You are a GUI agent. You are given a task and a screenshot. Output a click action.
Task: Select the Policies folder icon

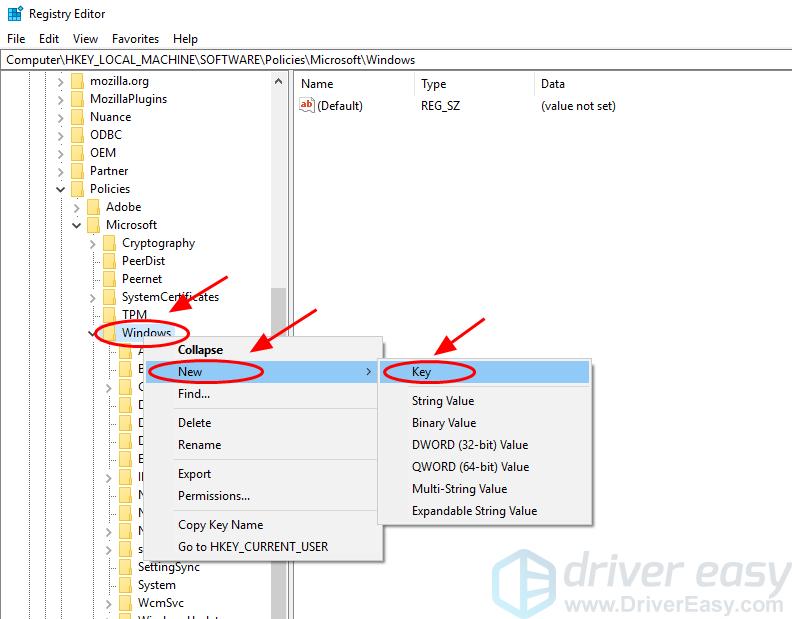(77, 189)
